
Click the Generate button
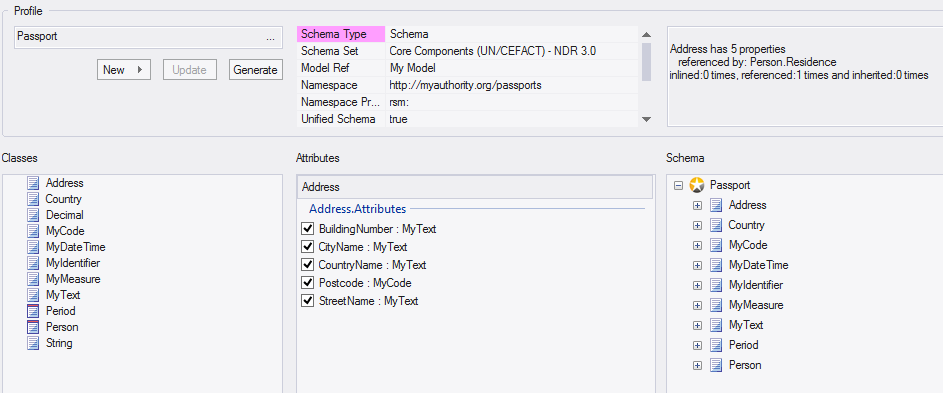tap(256, 70)
